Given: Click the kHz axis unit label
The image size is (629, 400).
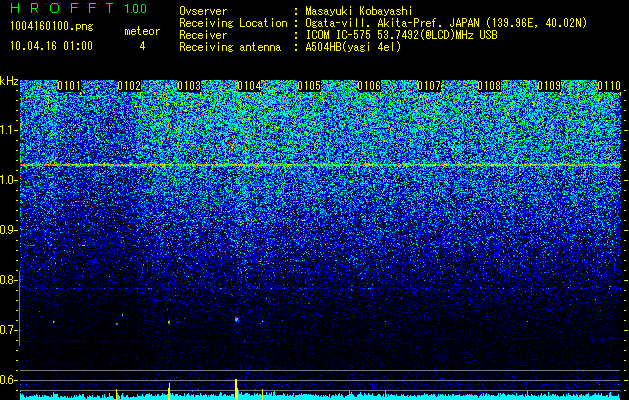Looking at the screenshot, I should [x=9, y=81].
